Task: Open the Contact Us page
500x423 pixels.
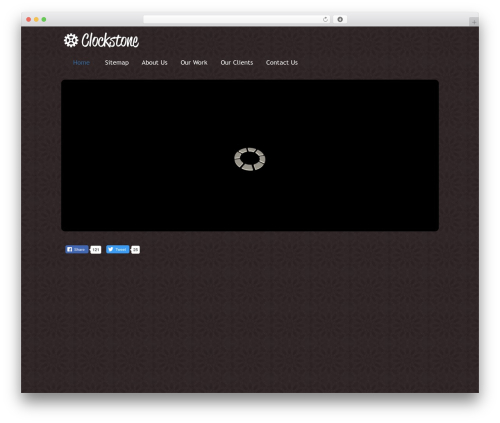Action: click(x=282, y=63)
